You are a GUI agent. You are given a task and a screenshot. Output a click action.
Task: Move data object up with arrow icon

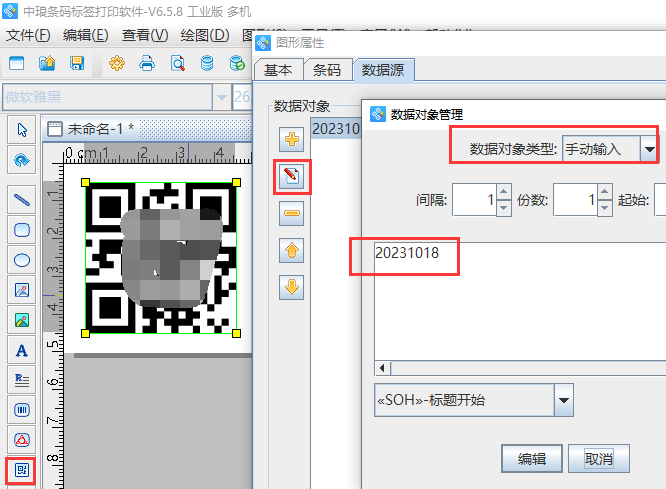pos(291,250)
